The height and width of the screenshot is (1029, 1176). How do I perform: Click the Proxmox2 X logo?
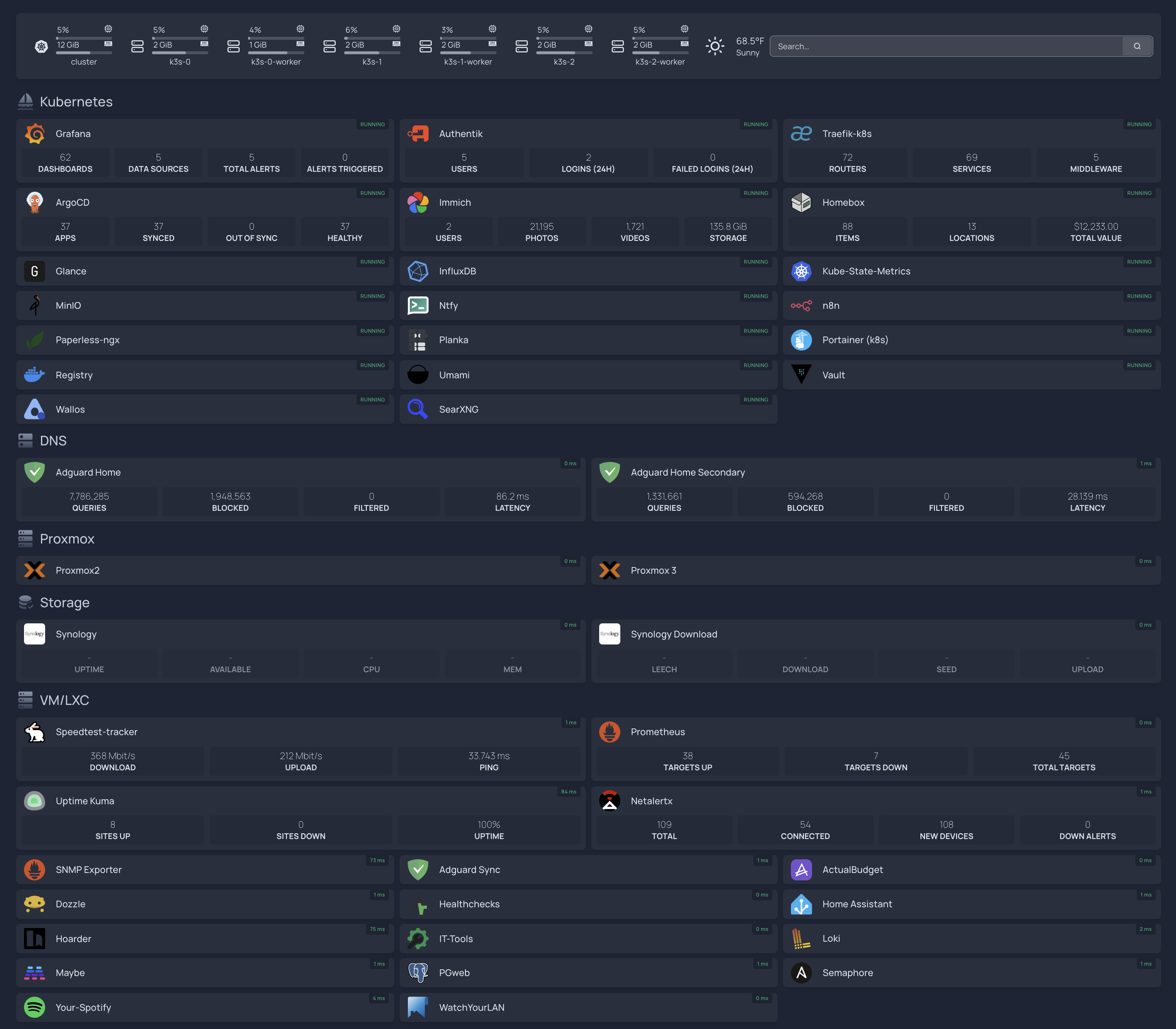[x=34, y=570]
